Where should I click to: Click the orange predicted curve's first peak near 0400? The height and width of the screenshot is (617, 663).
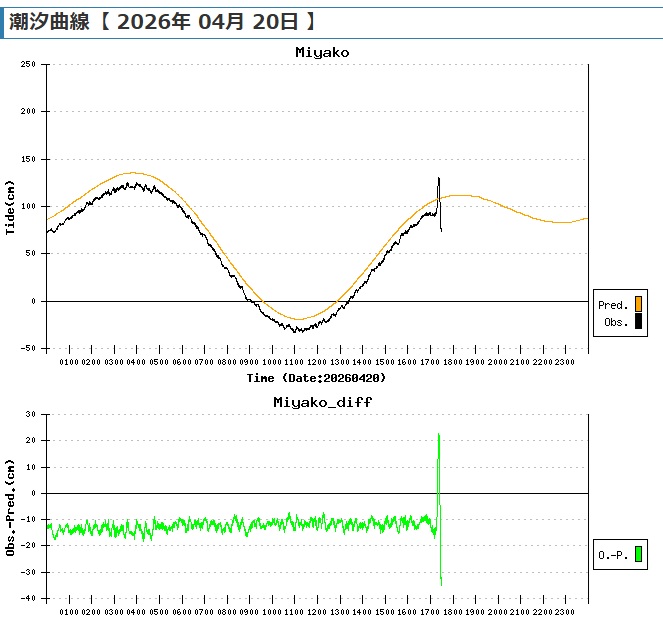pos(135,173)
